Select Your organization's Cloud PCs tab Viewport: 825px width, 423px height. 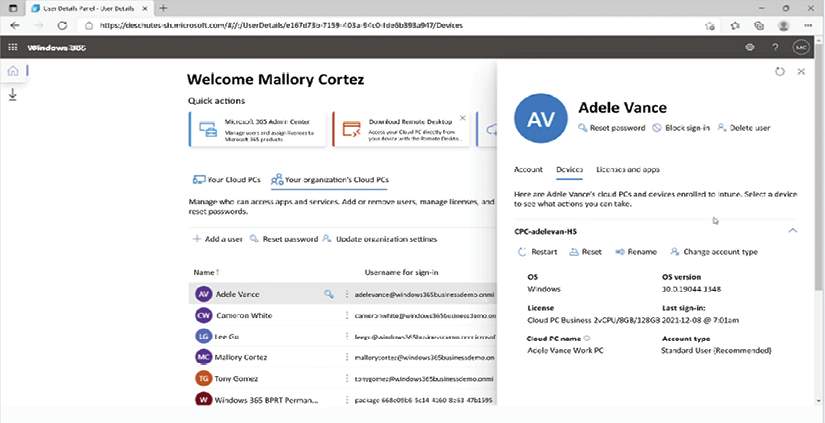pos(330,179)
